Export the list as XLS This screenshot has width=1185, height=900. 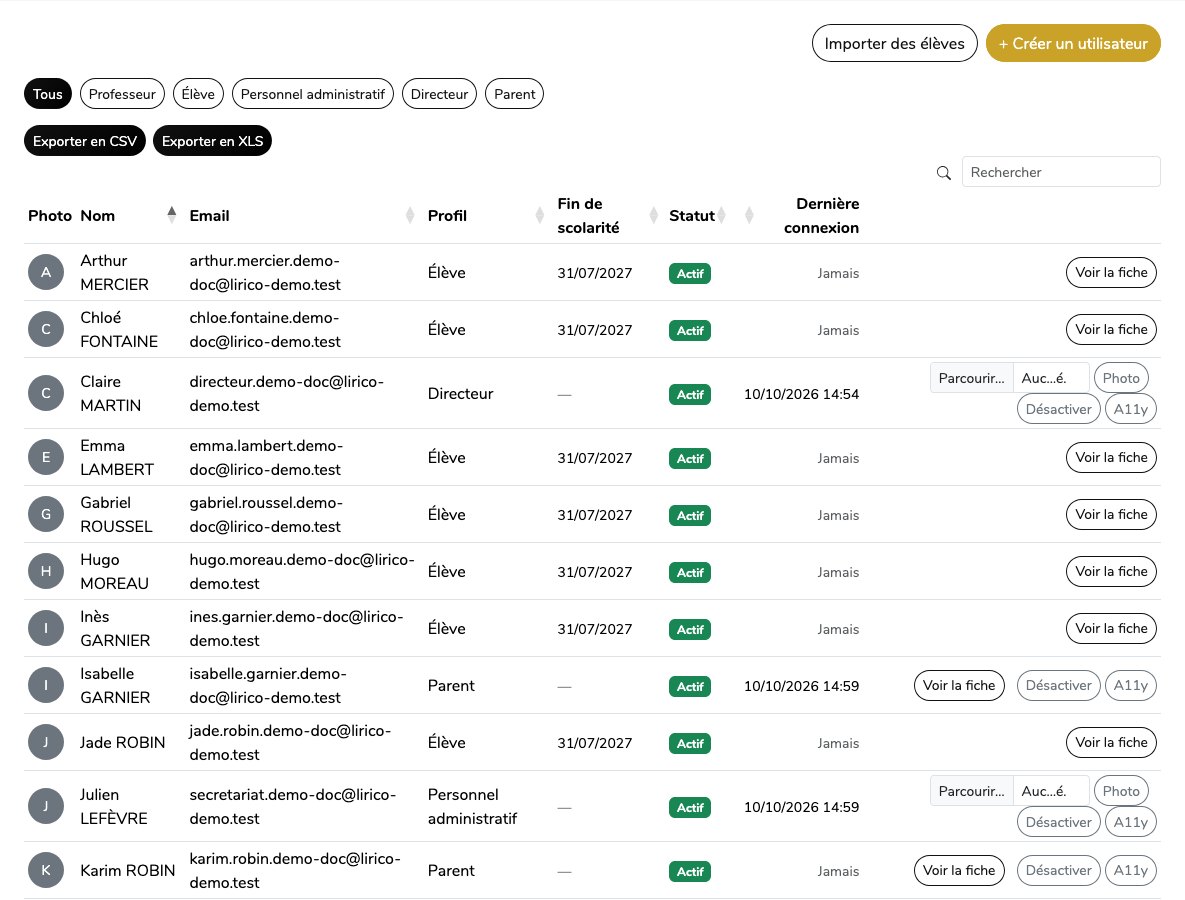pos(212,141)
